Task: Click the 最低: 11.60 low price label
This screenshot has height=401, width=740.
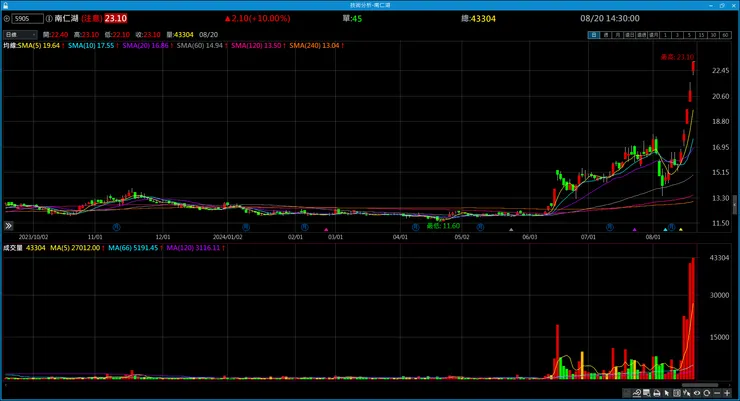Action: 443,226
